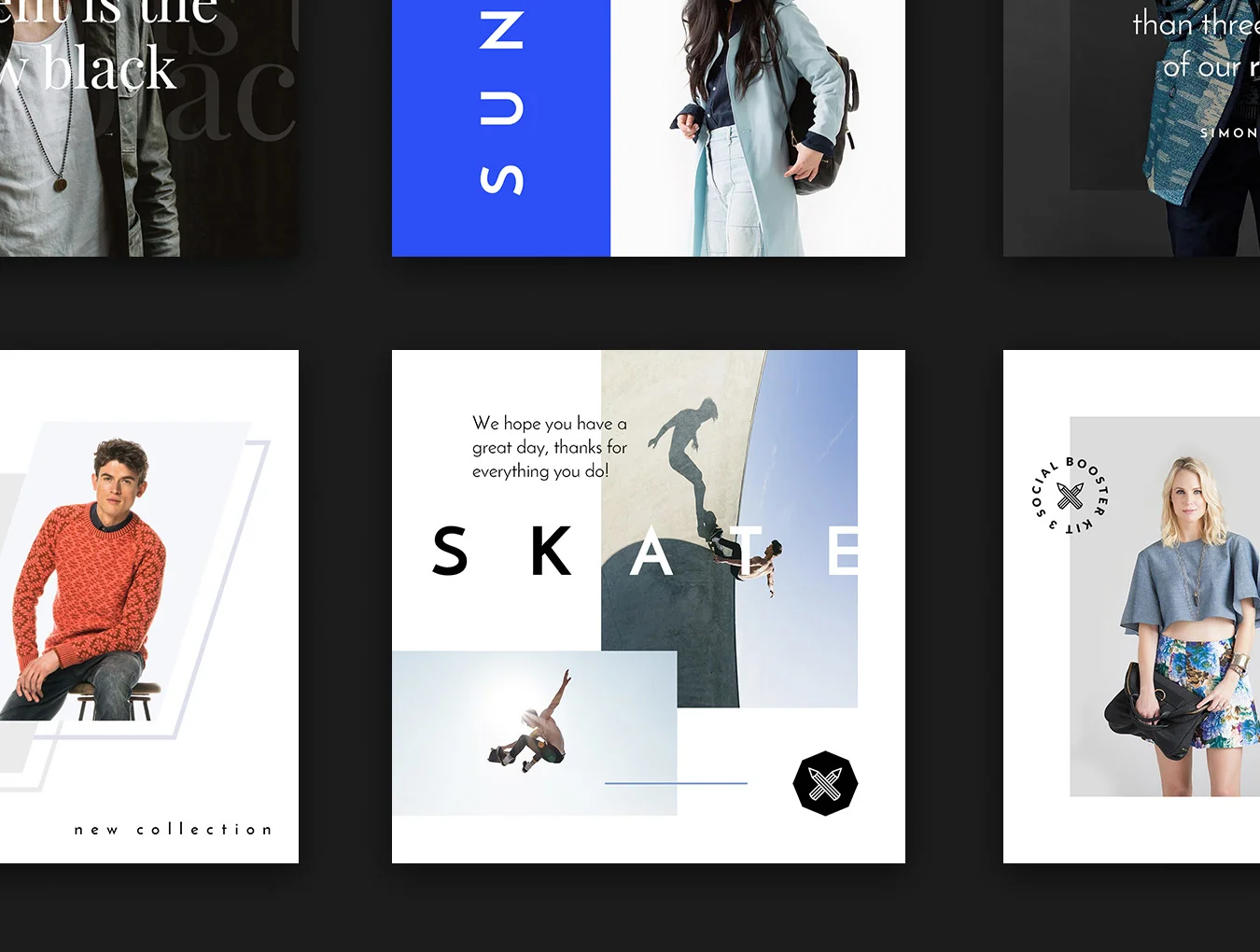Open the skater shadow ramp photo
The width and height of the screenshot is (1260, 952).
729,528
